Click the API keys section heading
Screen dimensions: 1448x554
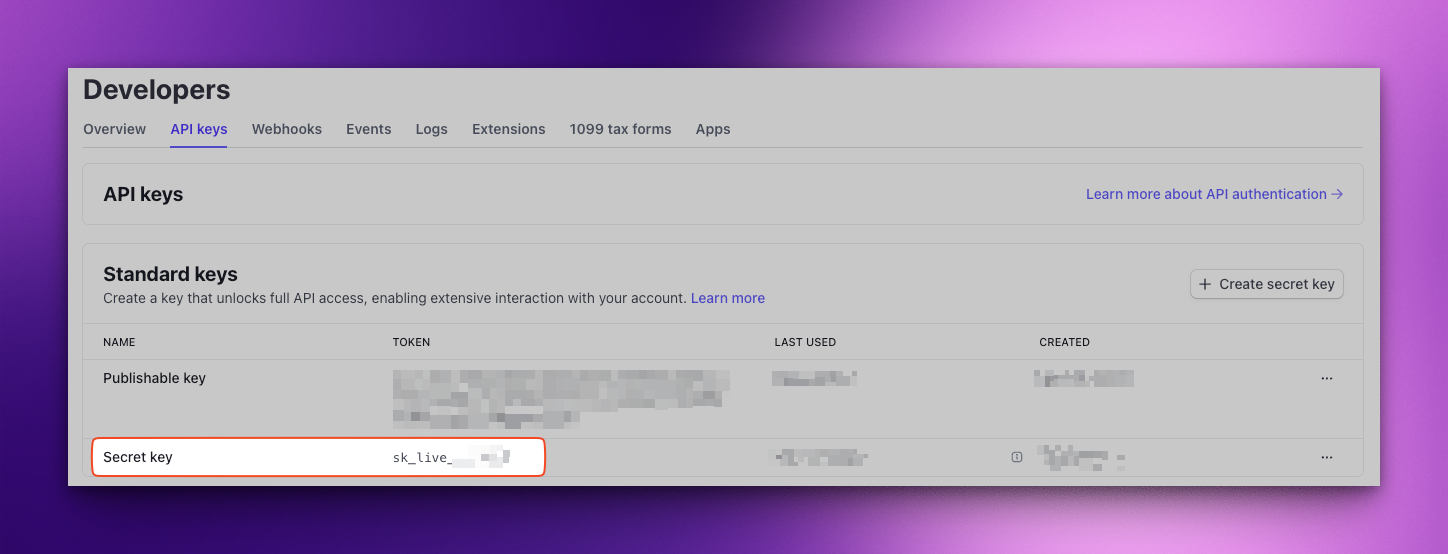[x=143, y=194]
